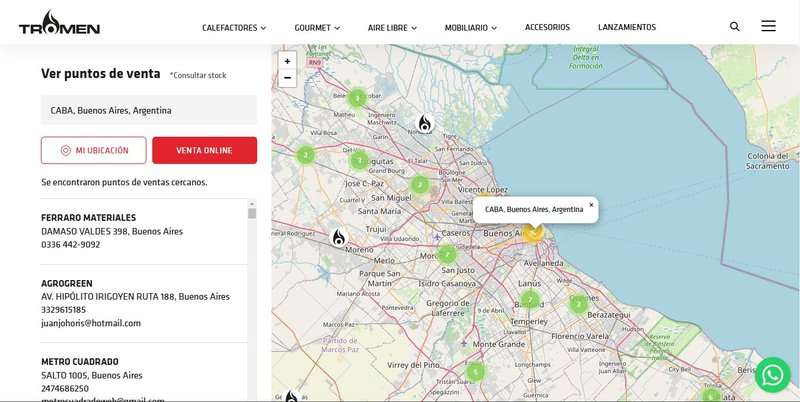Click the results list scrollbar thumb
The width and height of the screenshot is (800, 402).
click(x=252, y=214)
